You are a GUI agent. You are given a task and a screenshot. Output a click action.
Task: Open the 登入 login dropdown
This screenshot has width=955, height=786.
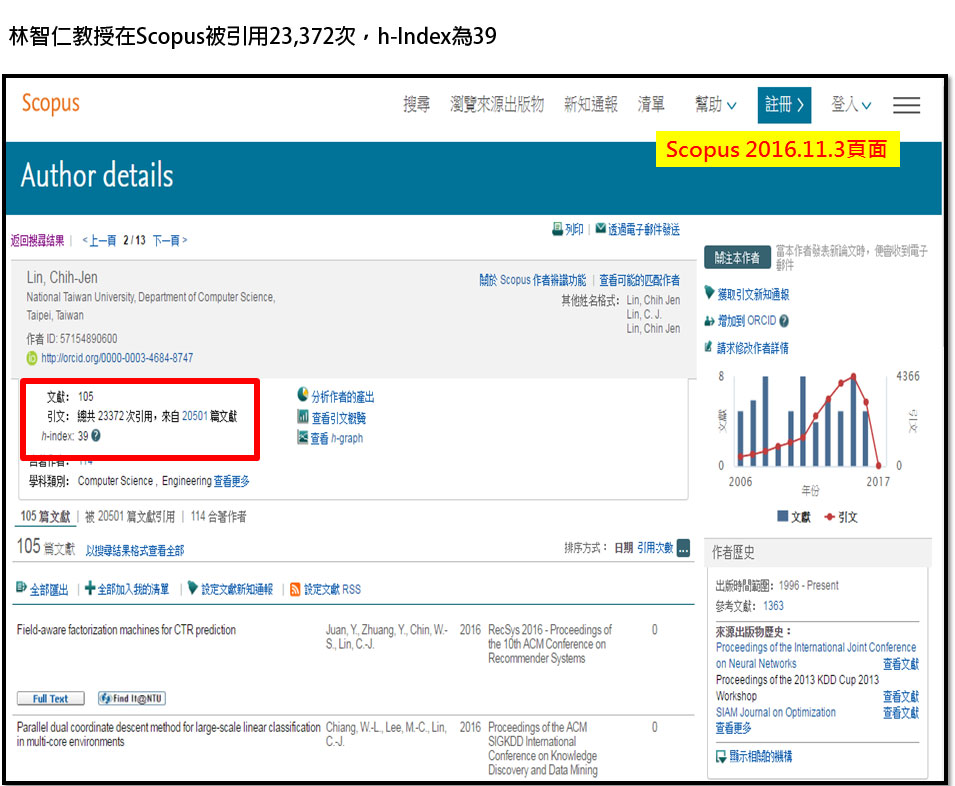point(851,105)
